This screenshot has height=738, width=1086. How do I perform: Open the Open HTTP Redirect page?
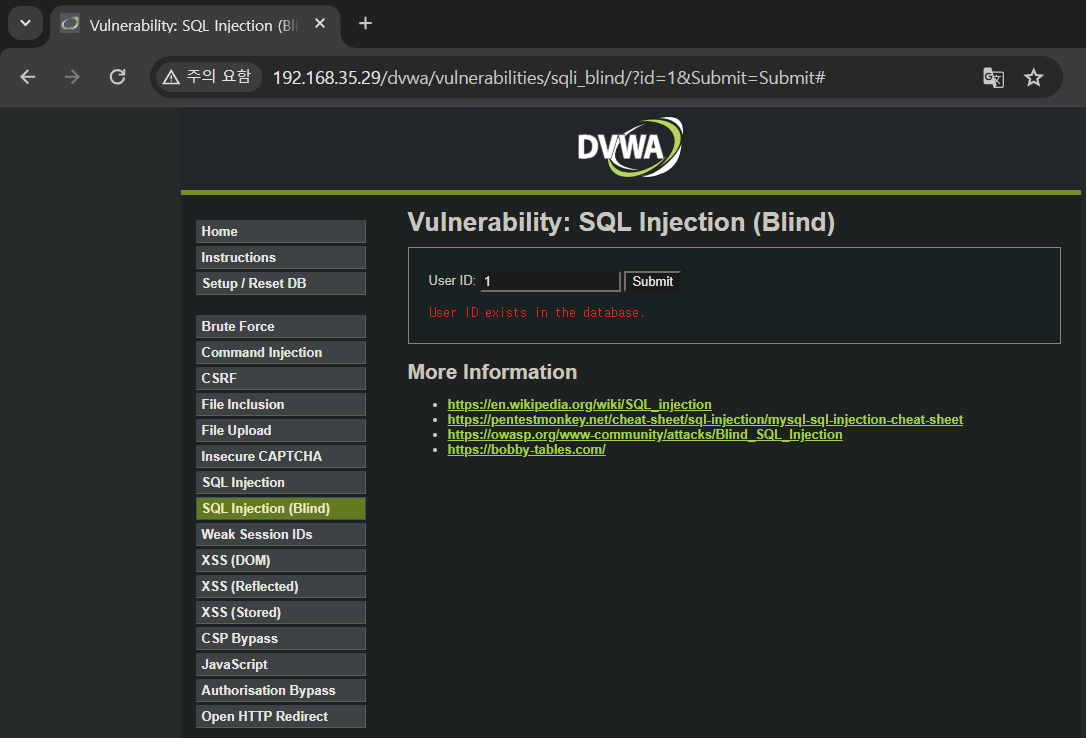click(x=281, y=716)
